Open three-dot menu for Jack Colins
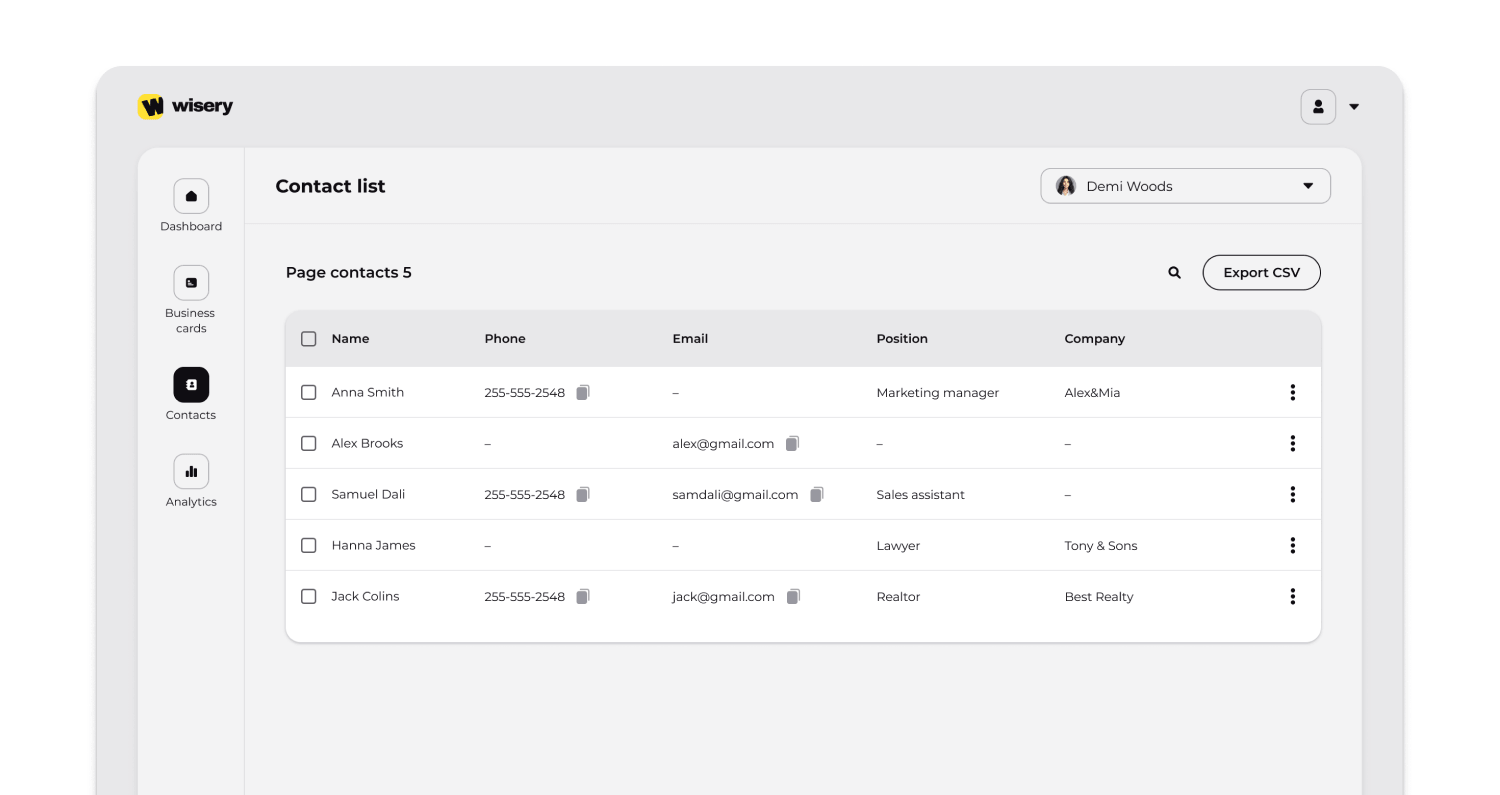This screenshot has height=795, width=1500. click(1292, 596)
